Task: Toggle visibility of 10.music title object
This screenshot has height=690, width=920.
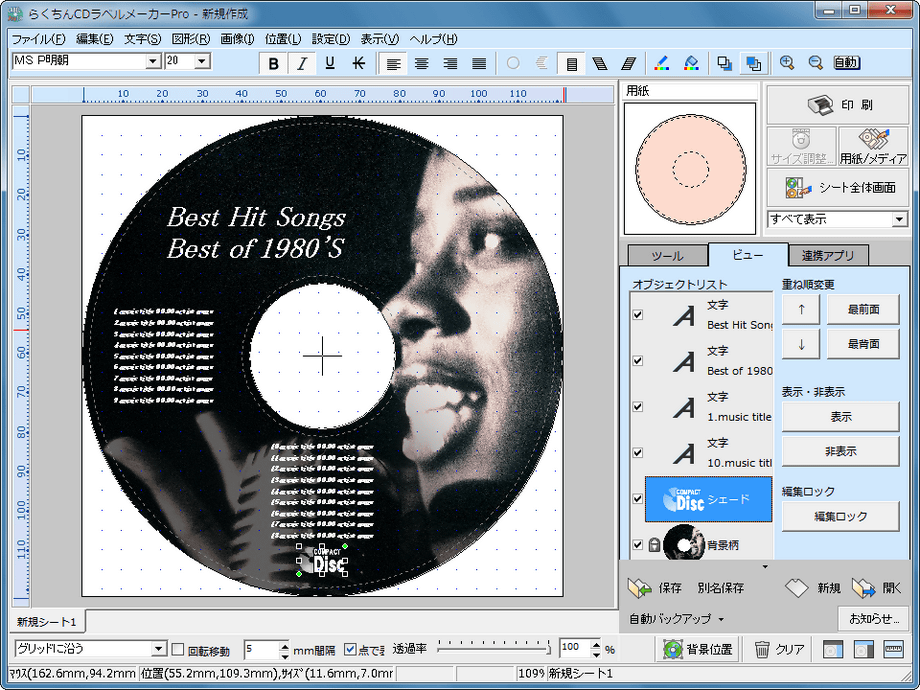Action: pyautogui.click(x=638, y=453)
